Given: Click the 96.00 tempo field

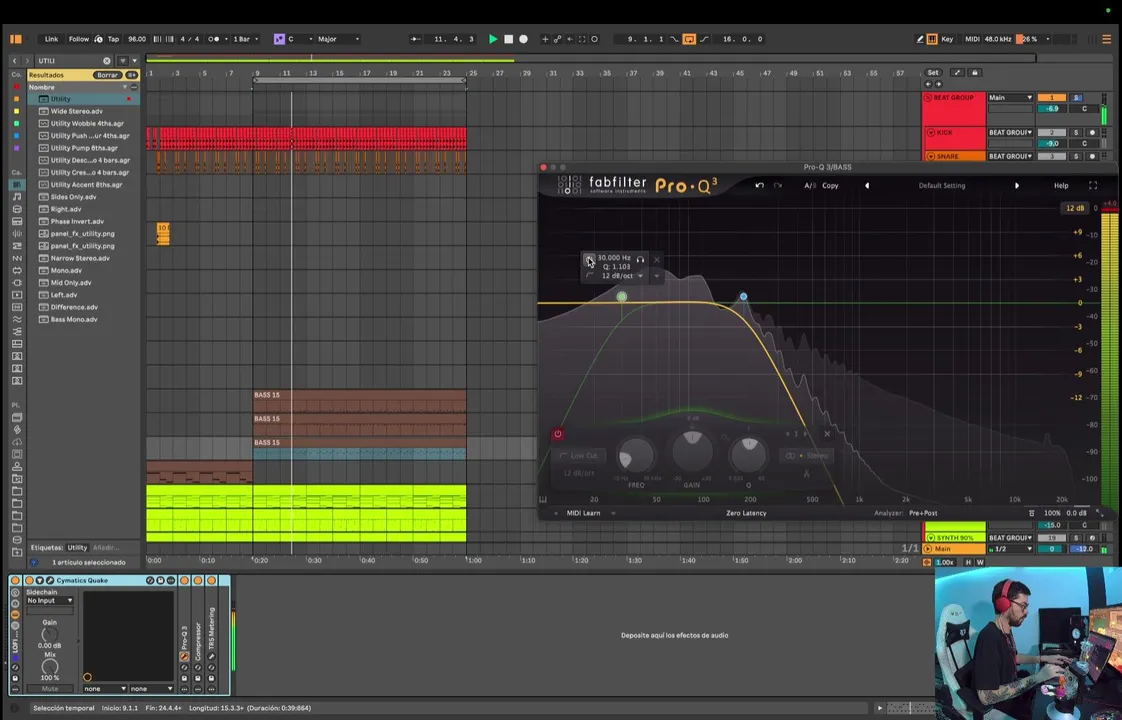Looking at the screenshot, I should click(x=136, y=39).
